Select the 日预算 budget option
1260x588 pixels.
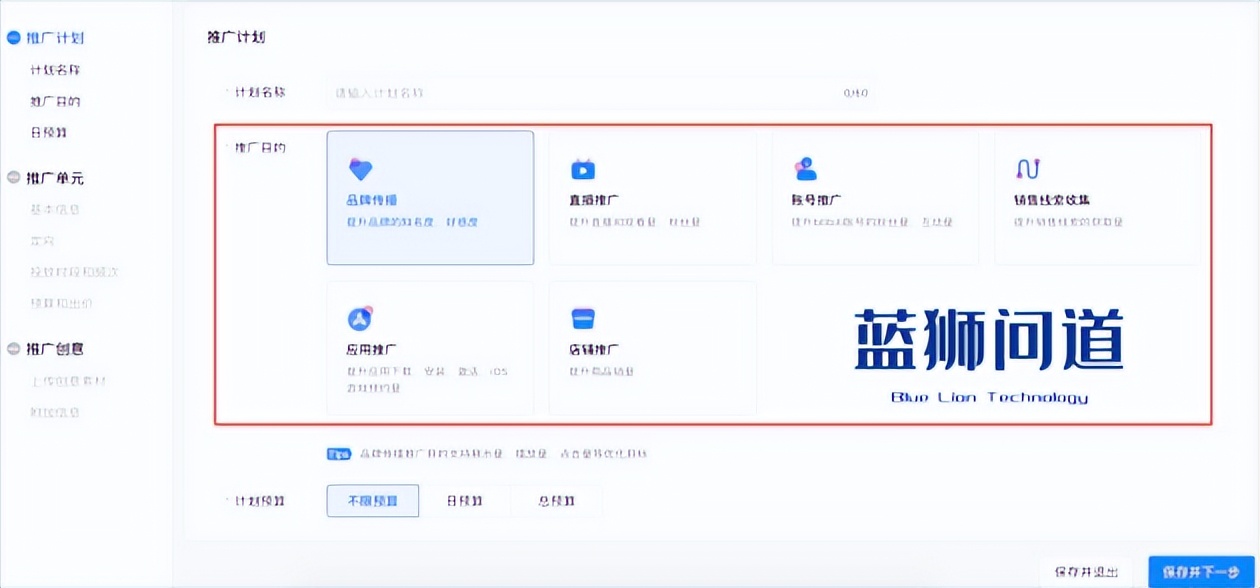coord(466,500)
